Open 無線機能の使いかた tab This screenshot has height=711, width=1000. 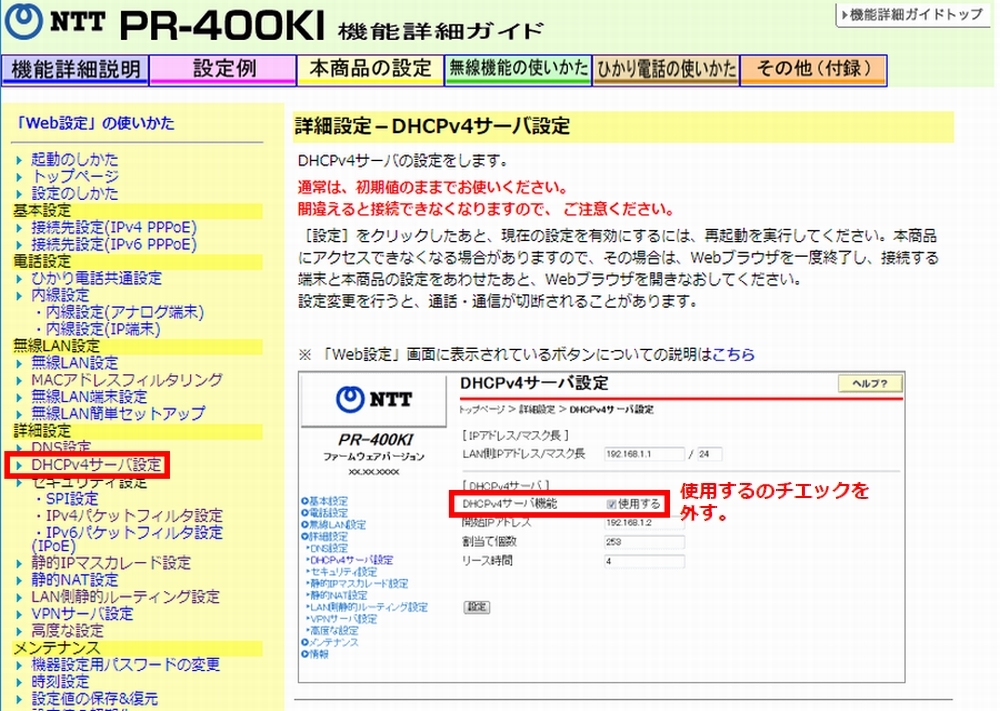tap(518, 70)
